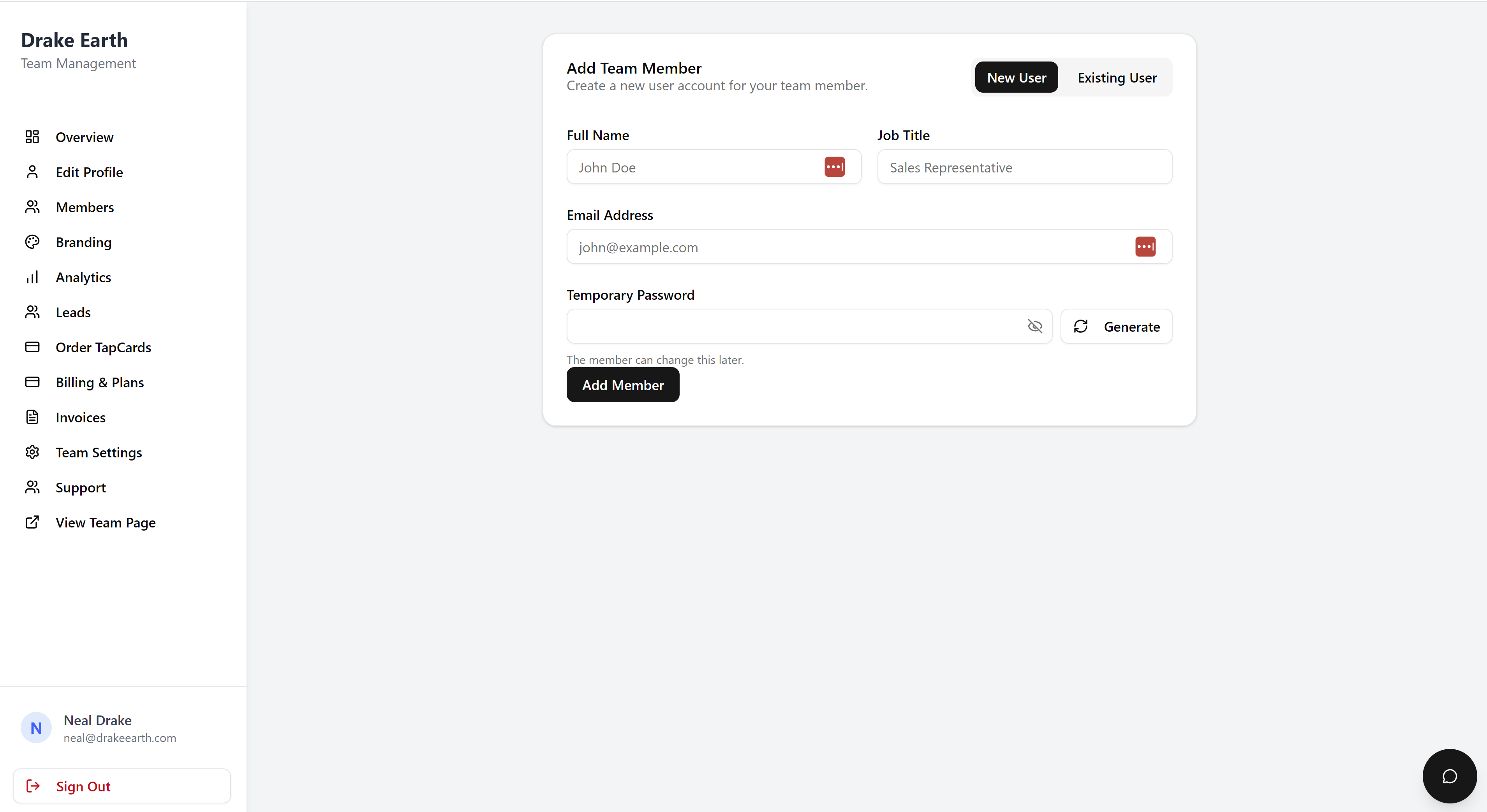Click the Add Member button
1487x812 pixels.
(622, 385)
